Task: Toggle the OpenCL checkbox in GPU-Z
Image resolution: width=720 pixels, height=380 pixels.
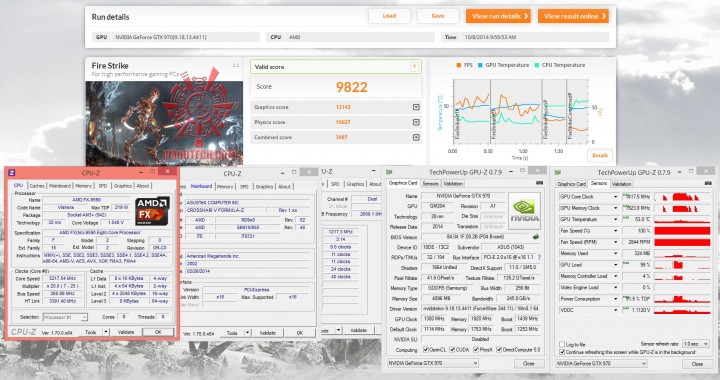Action: click(426, 350)
